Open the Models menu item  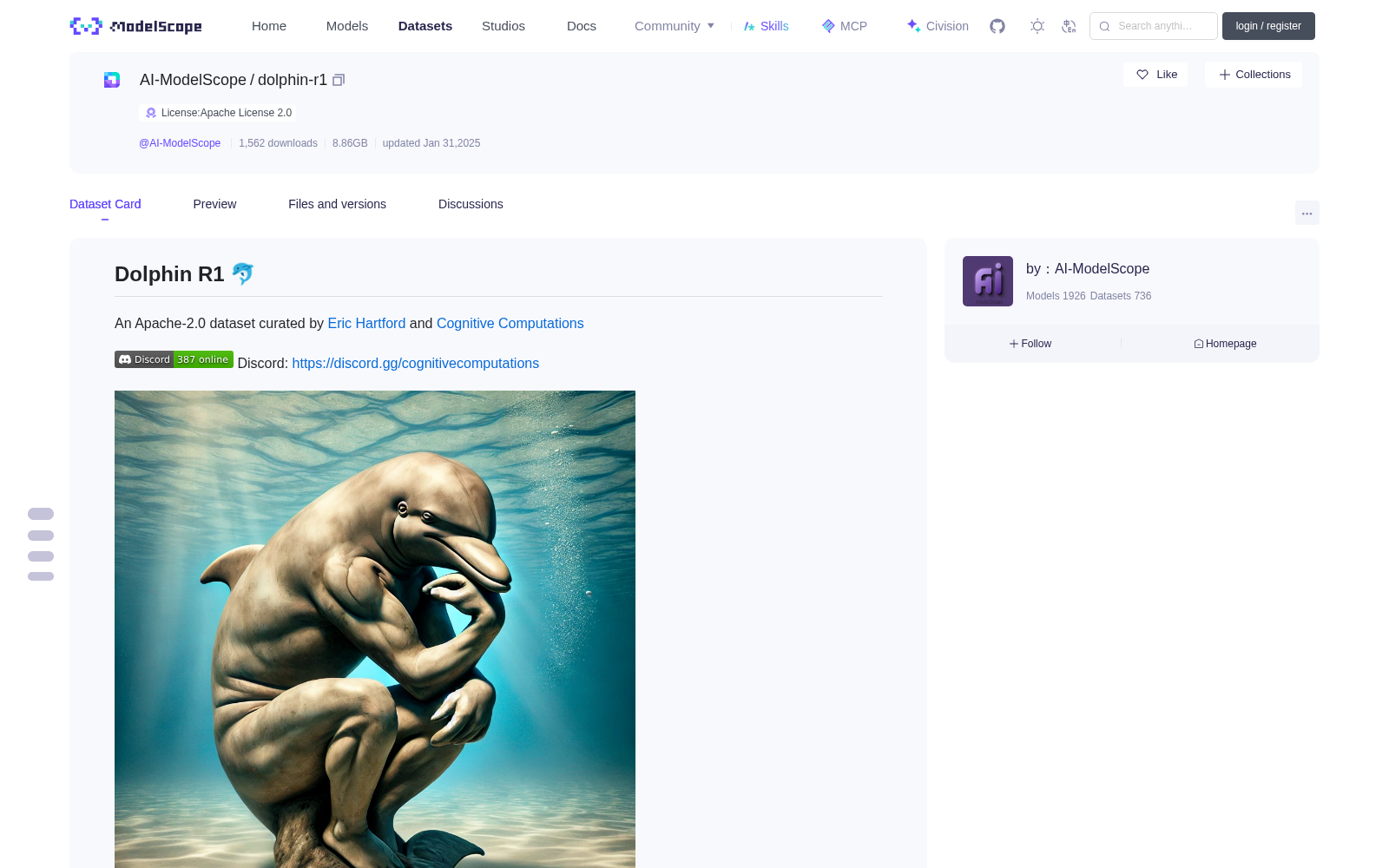click(347, 26)
